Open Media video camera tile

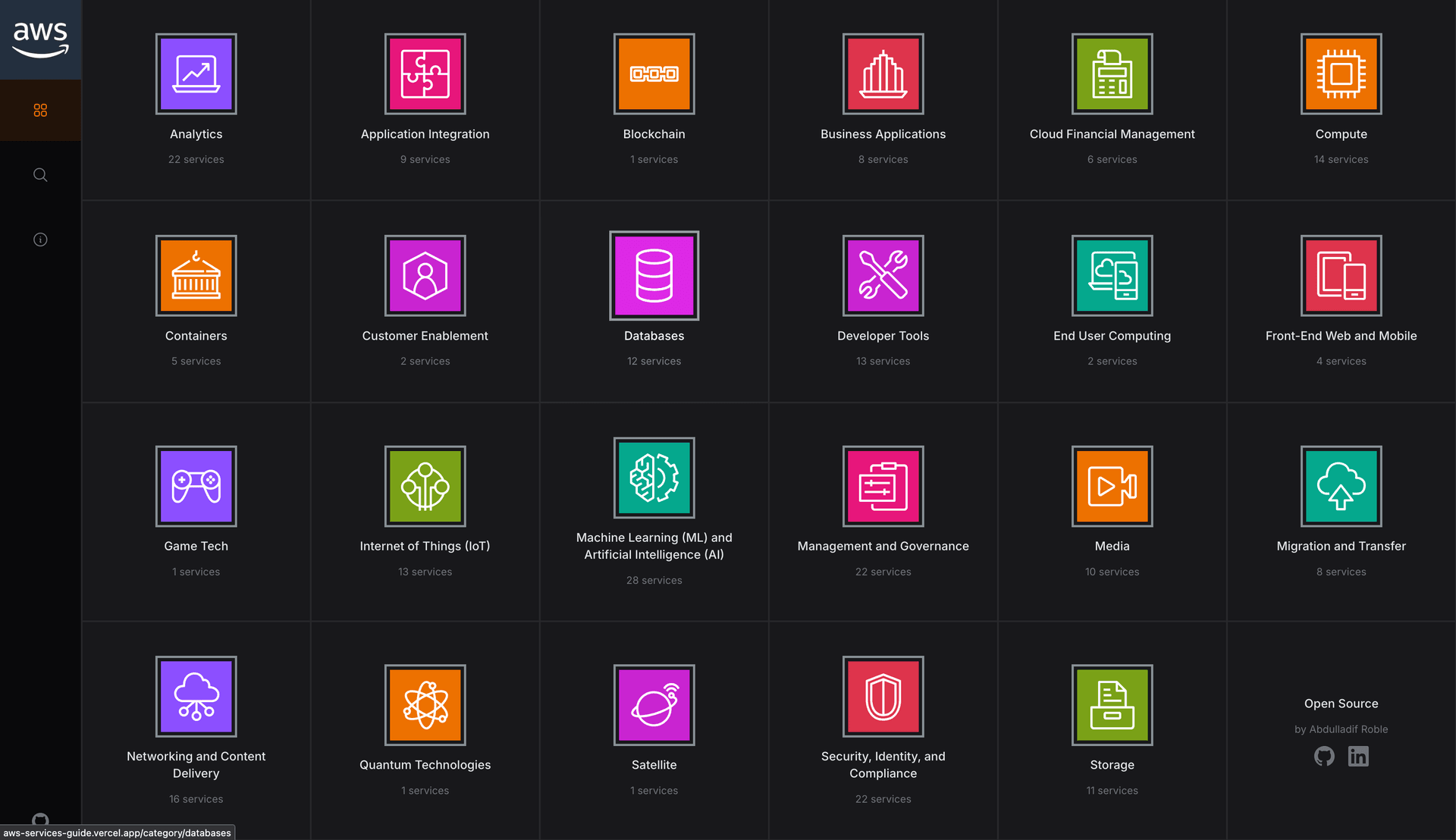(1112, 486)
